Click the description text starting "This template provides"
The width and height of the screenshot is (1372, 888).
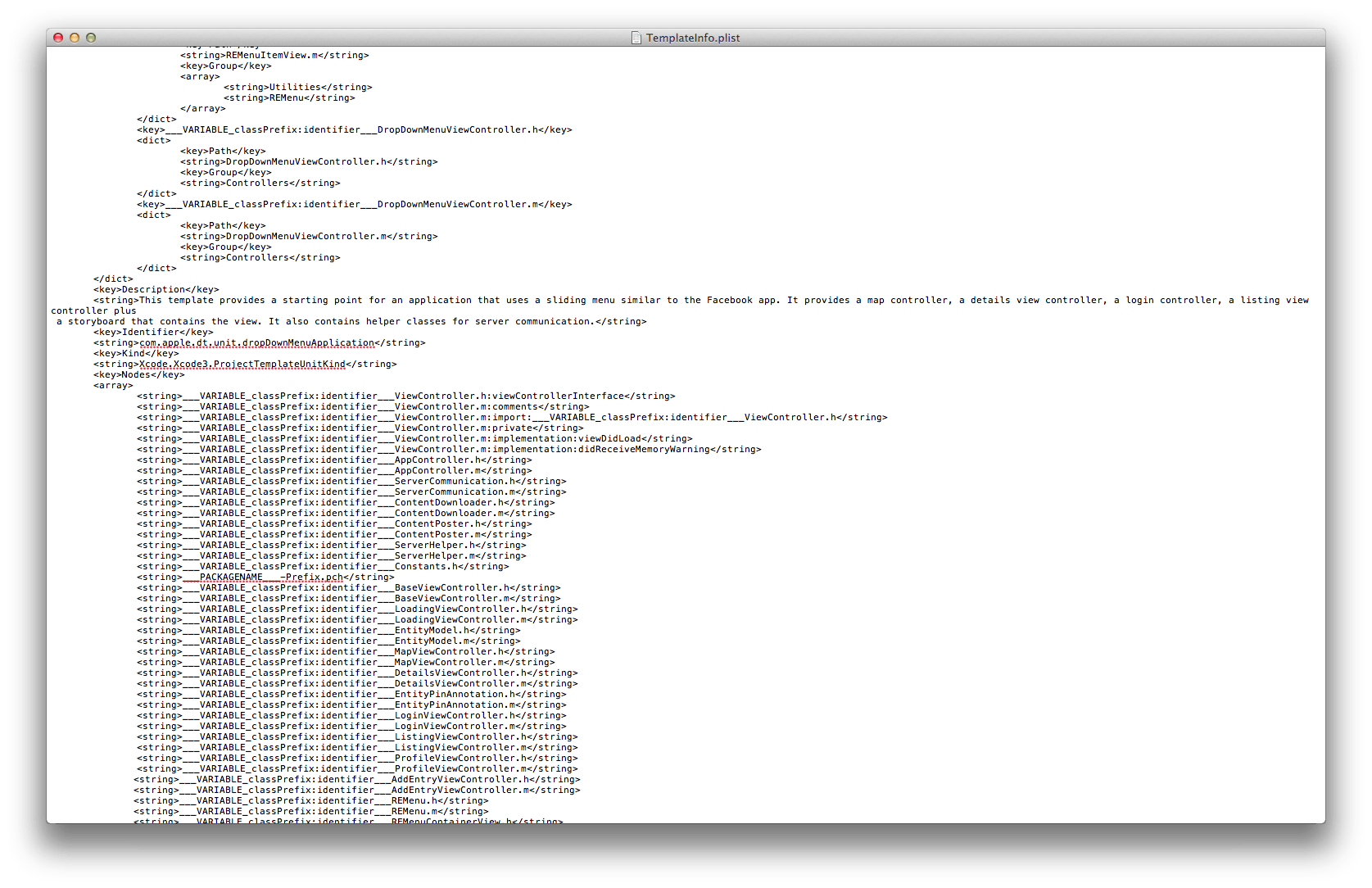pyautogui.click(x=701, y=300)
